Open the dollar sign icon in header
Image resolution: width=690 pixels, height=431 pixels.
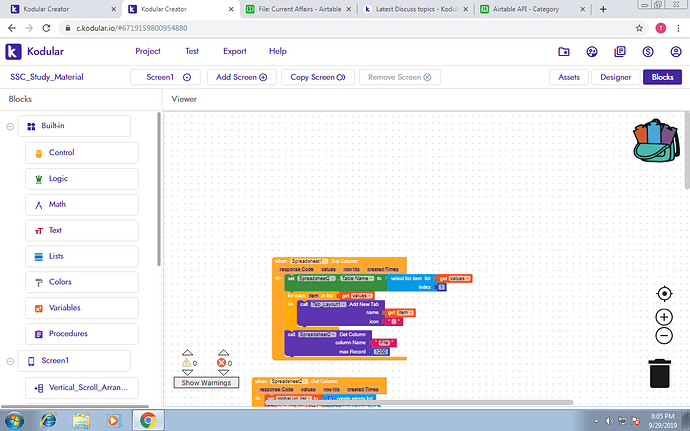click(648, 52)
